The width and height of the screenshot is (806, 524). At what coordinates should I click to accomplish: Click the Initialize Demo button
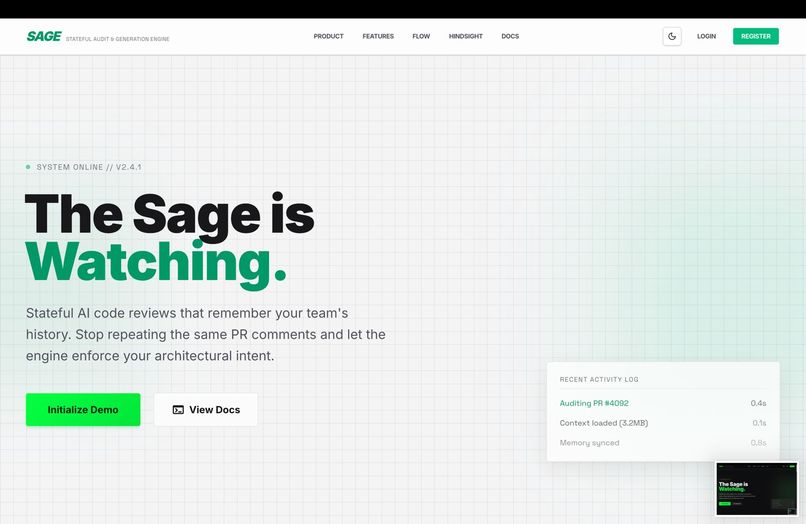tap(83, 410)
